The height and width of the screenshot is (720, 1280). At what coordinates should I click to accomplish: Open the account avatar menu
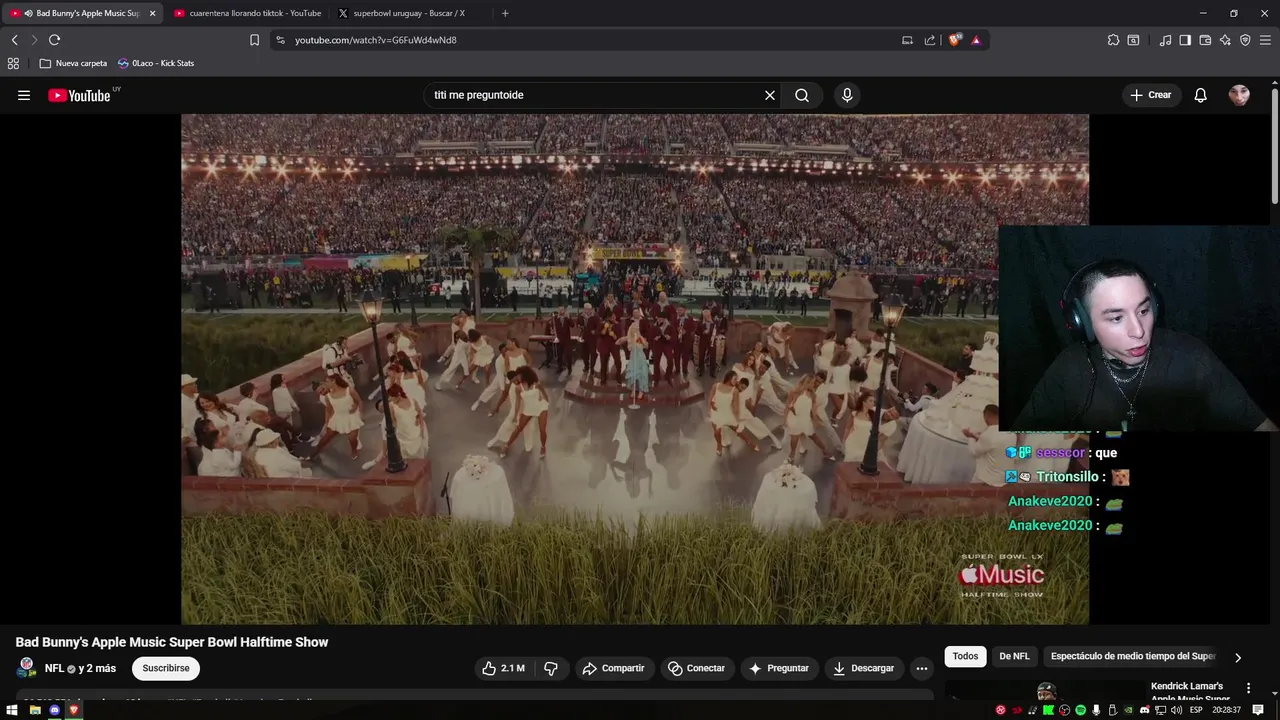(x=1239, y=95)
